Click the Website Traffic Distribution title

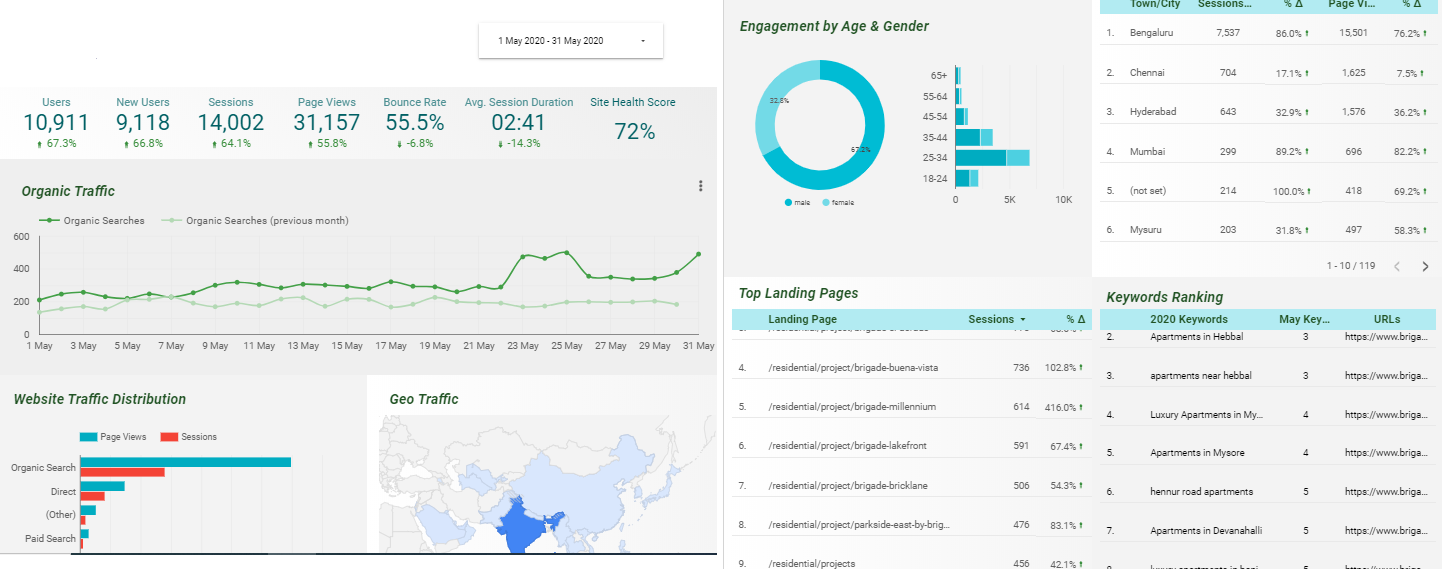pyautogui.click(x=100, y=399)
